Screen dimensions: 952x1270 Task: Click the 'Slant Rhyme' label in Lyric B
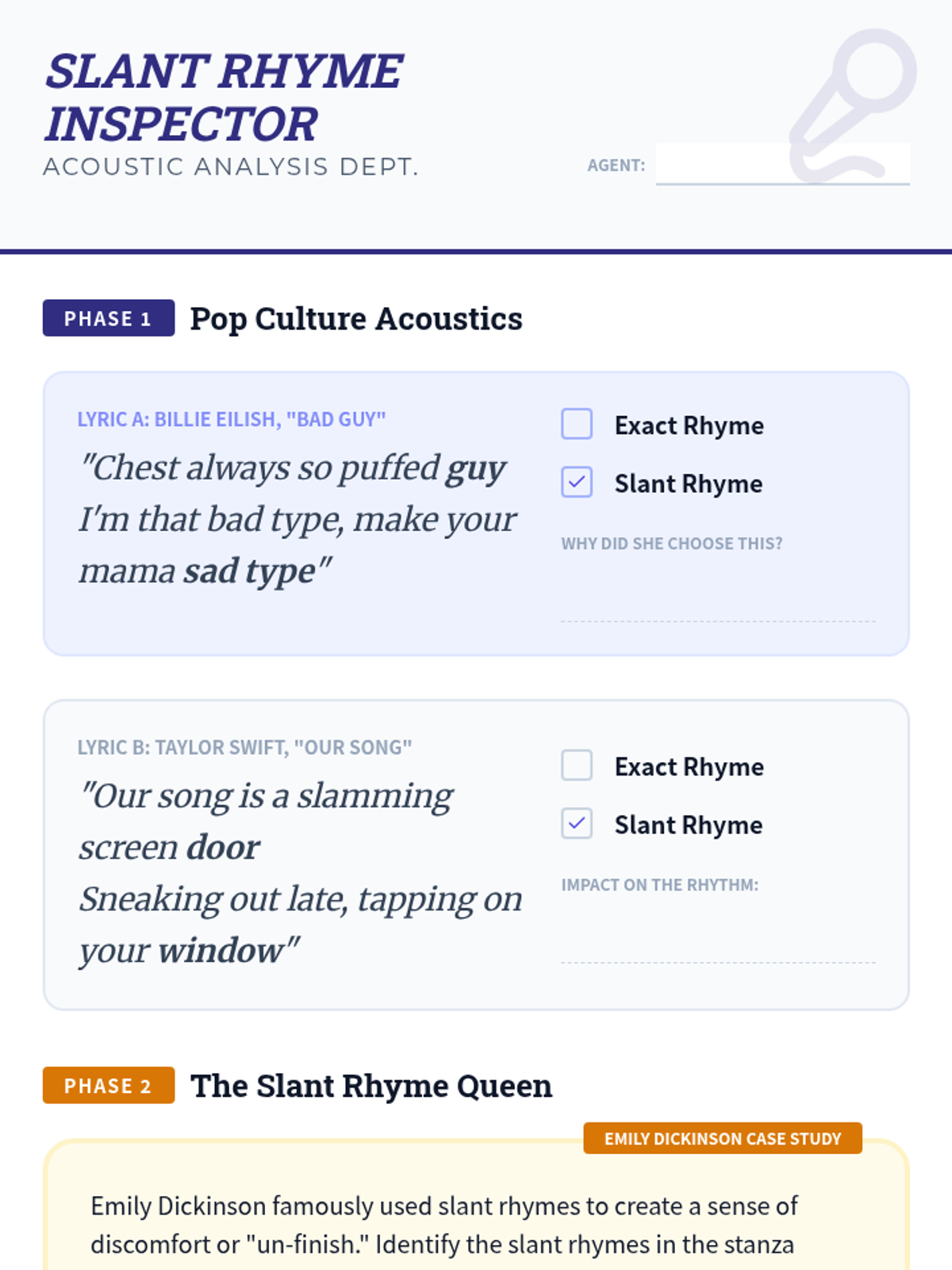(688, 825)
